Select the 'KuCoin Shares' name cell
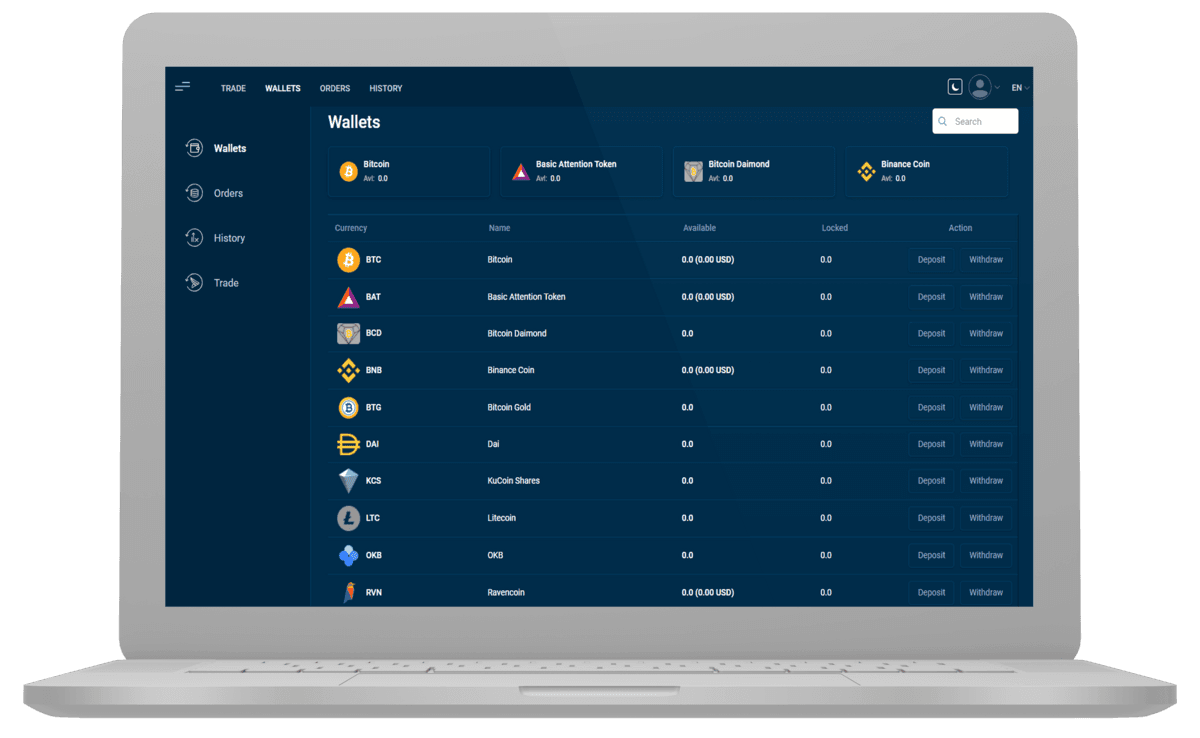Image resolution: width=1200 pixels, height=738 pixels. click(513, 481)
